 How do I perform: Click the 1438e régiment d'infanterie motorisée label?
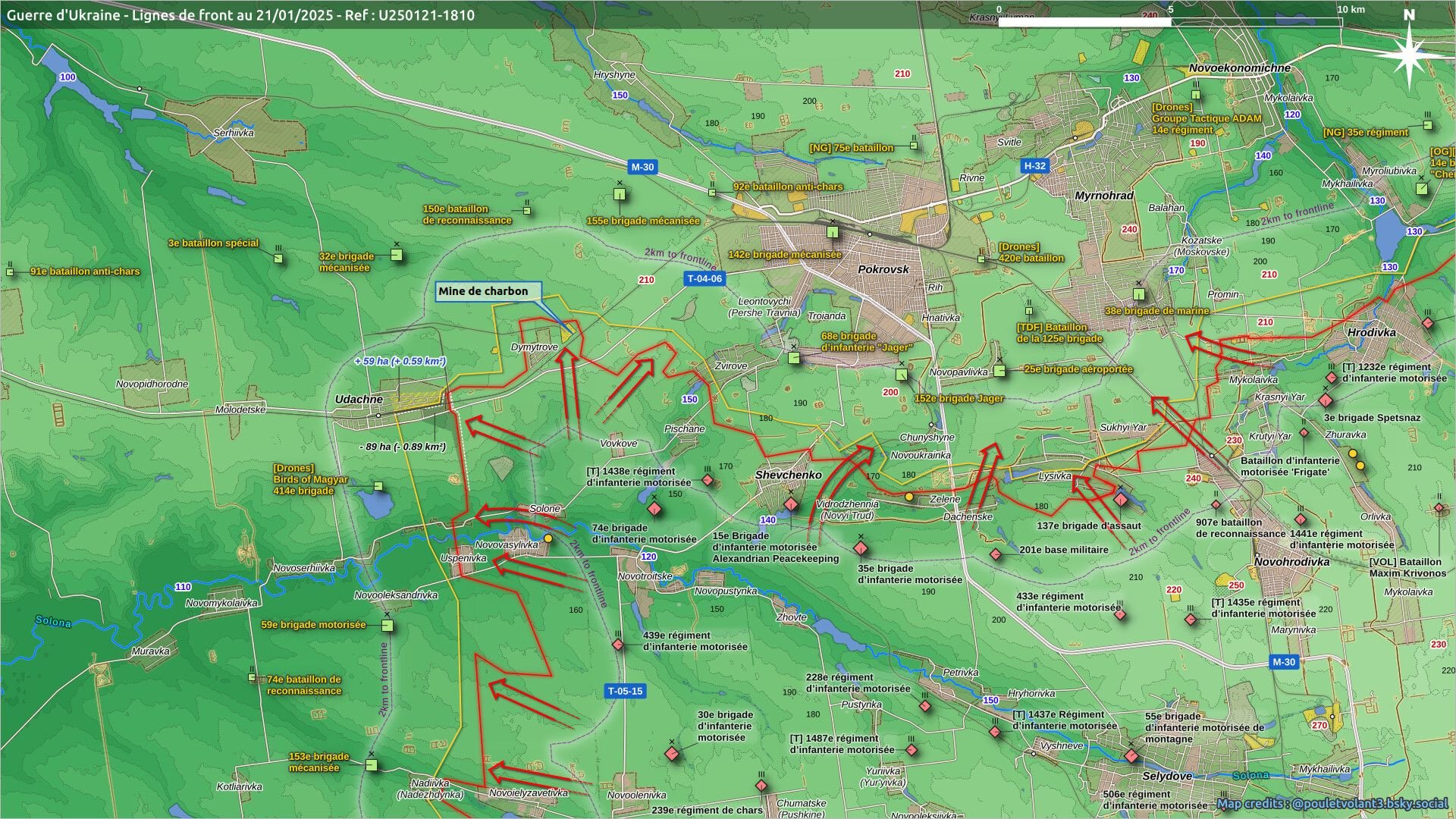pyautogui.click(x=639, y=477)
